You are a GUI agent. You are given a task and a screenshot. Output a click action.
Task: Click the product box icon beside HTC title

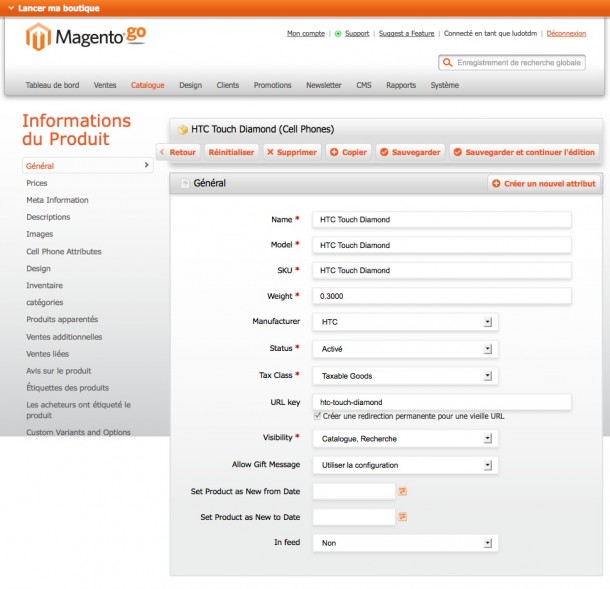point(182,130)
